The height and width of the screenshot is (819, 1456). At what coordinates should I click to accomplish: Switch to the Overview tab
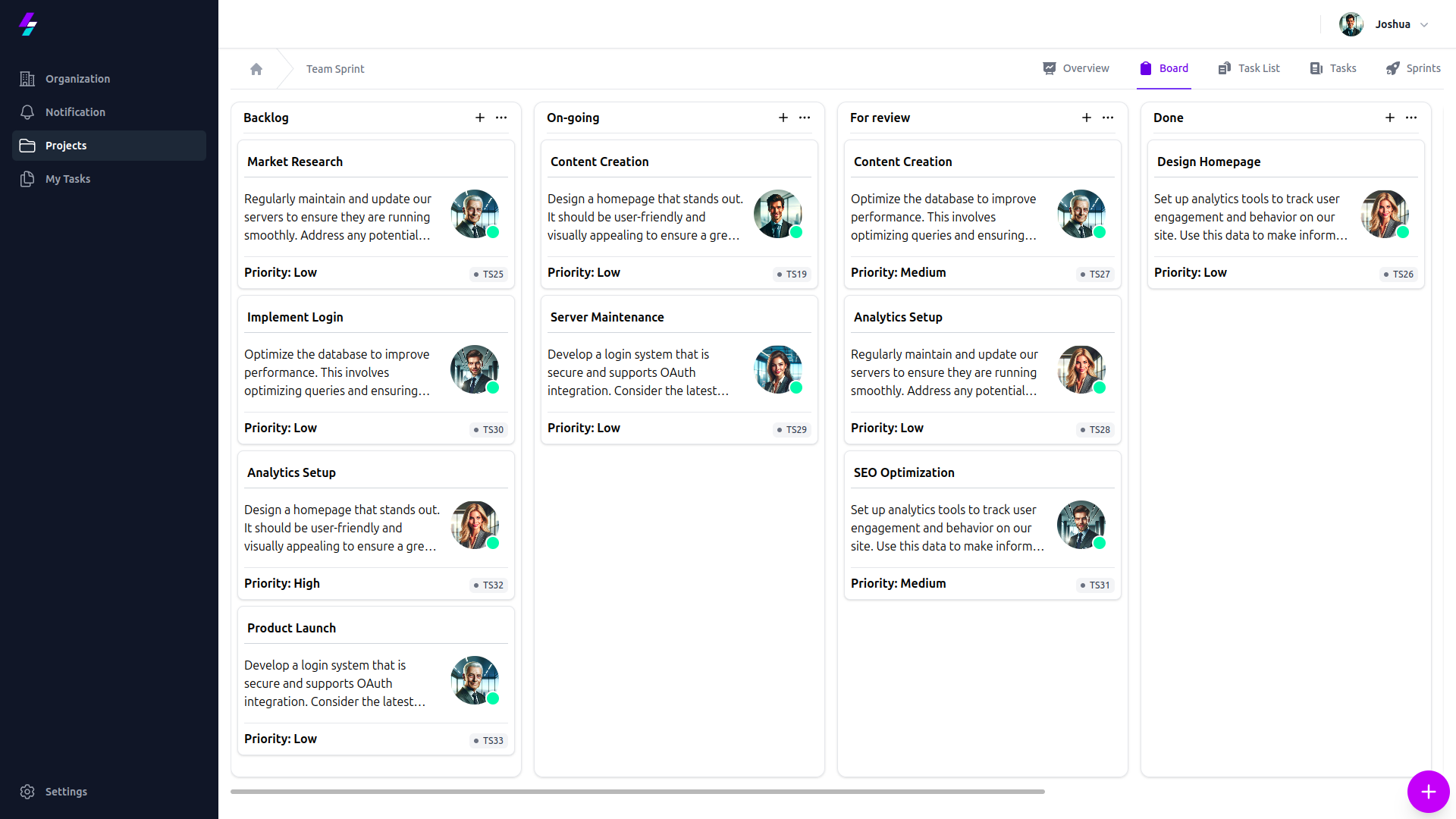coord(1075,68)
